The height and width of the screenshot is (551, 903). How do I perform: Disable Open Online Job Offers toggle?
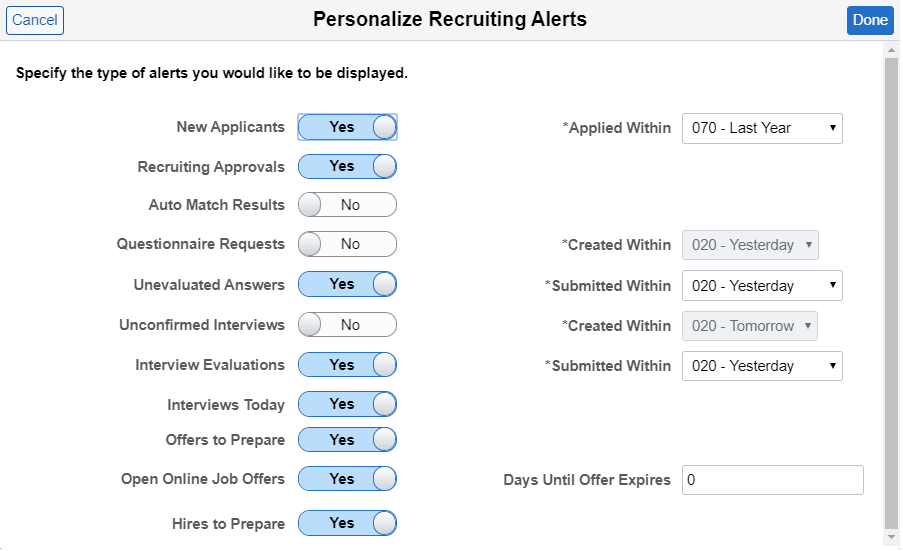(347, 479)
